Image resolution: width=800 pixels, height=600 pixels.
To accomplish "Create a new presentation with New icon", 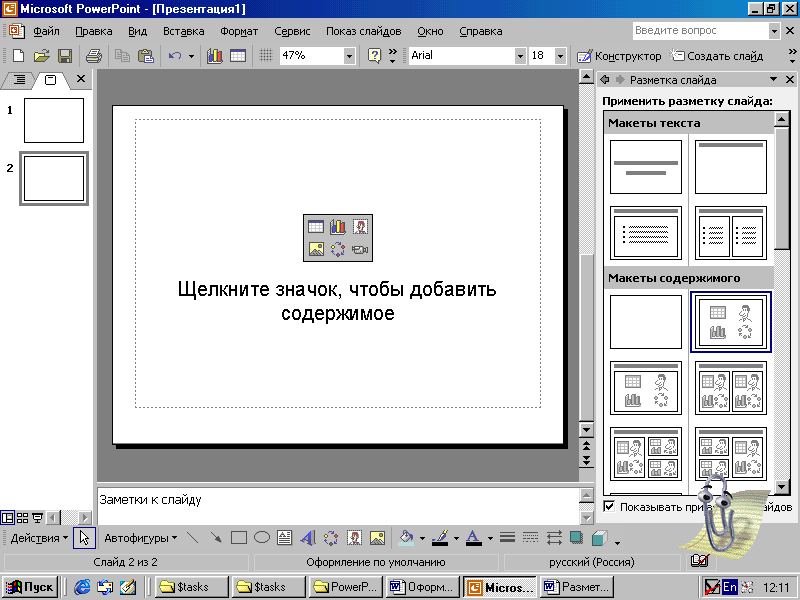I will tap(18, 56).
